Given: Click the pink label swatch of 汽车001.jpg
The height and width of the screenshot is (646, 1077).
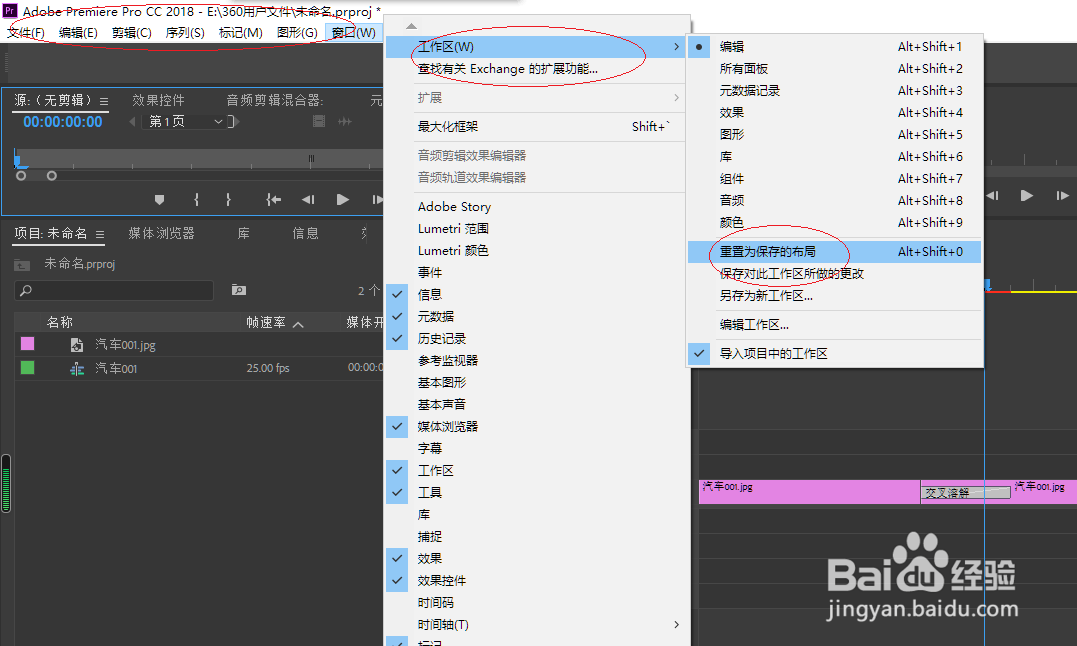Looking at the screenshot, I should [x=27, y=344].
